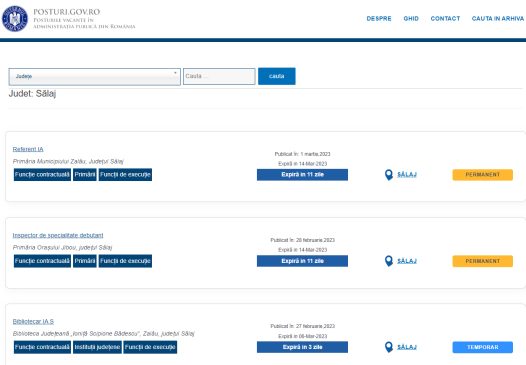Click Expira in 06-Mar-2023 date text

click(x=302, y=336)
